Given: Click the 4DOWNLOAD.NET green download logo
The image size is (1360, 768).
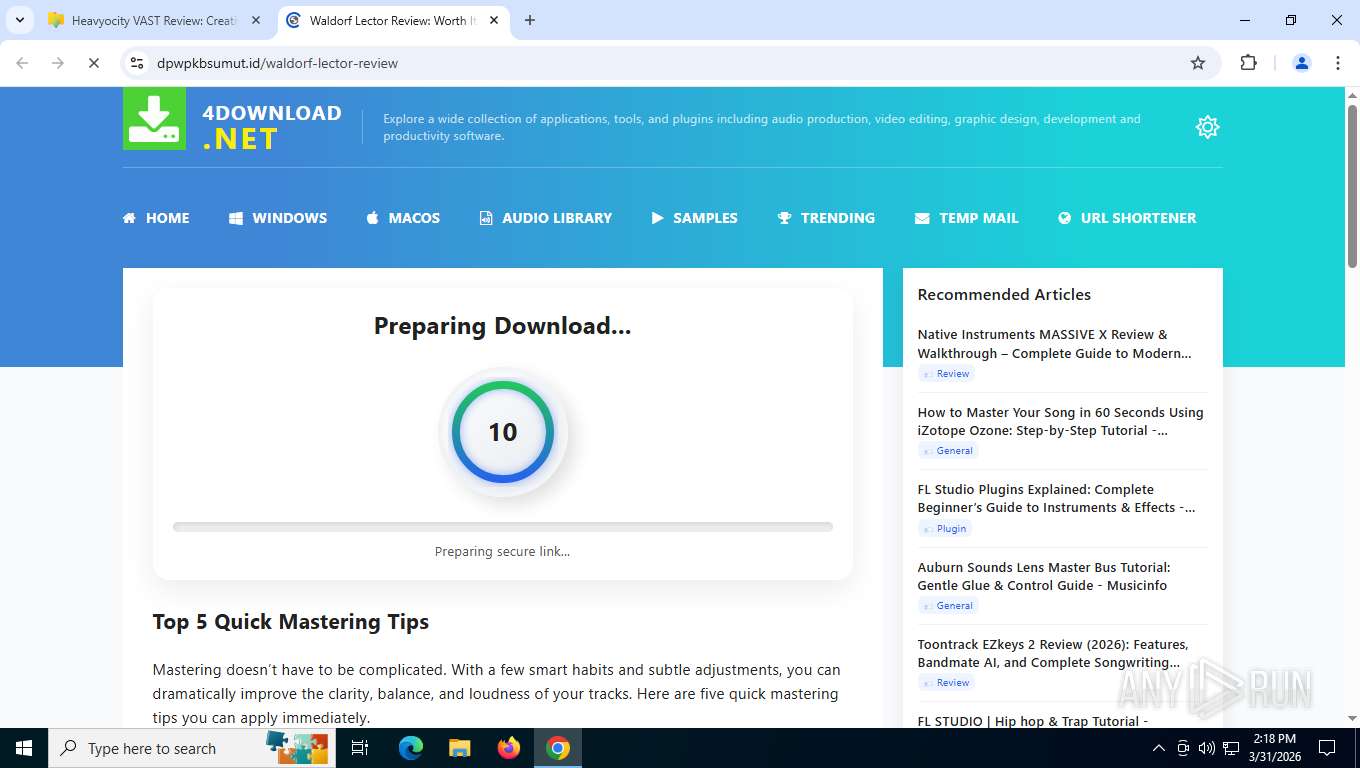Looking at the screenshot, I should [154, 118].
